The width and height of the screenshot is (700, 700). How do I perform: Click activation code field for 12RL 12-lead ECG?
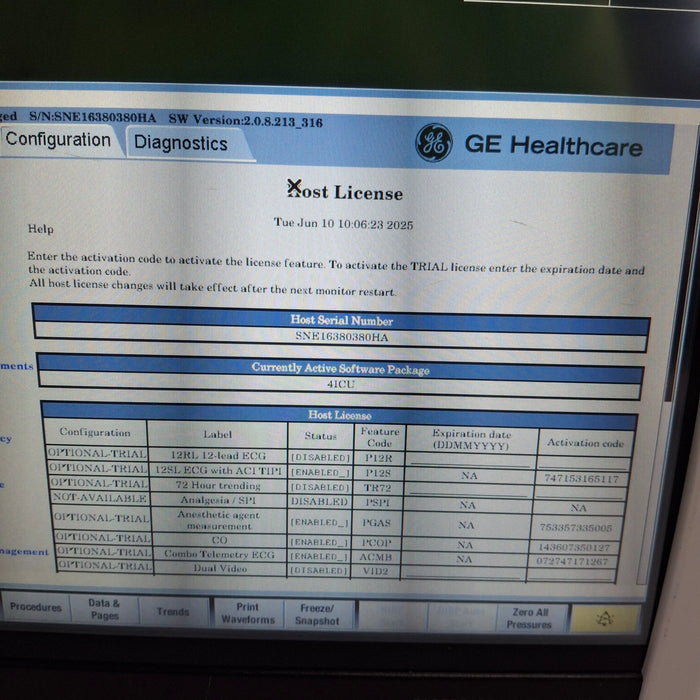click(x=584, y=462)
